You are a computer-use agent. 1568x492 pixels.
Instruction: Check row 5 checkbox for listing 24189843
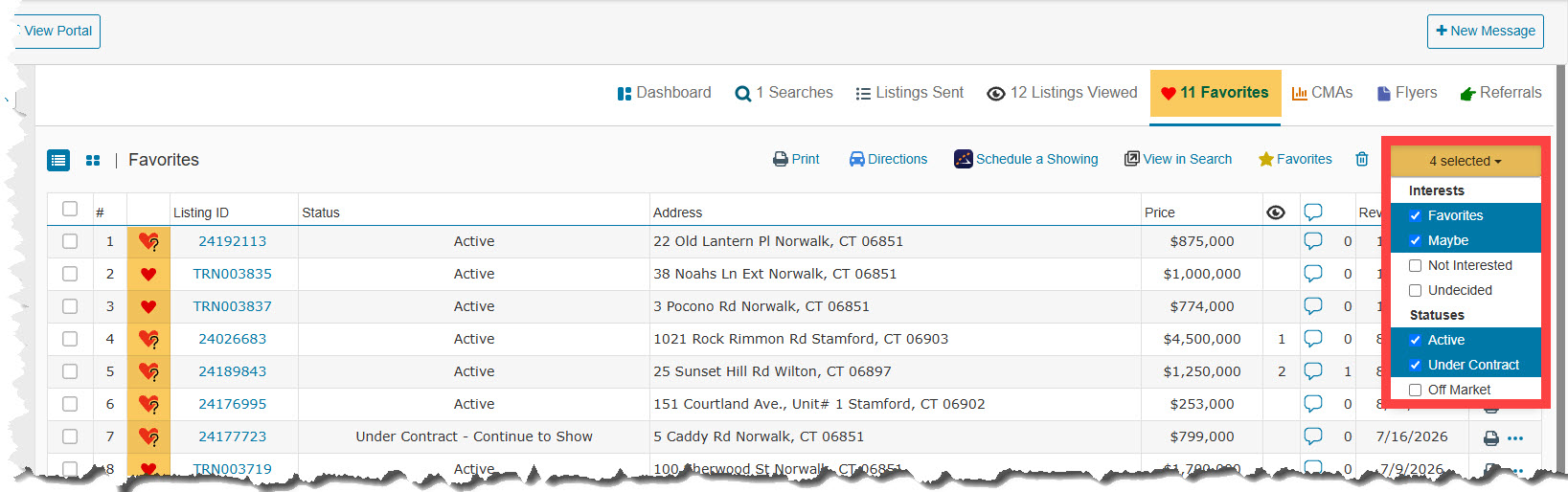70,371
